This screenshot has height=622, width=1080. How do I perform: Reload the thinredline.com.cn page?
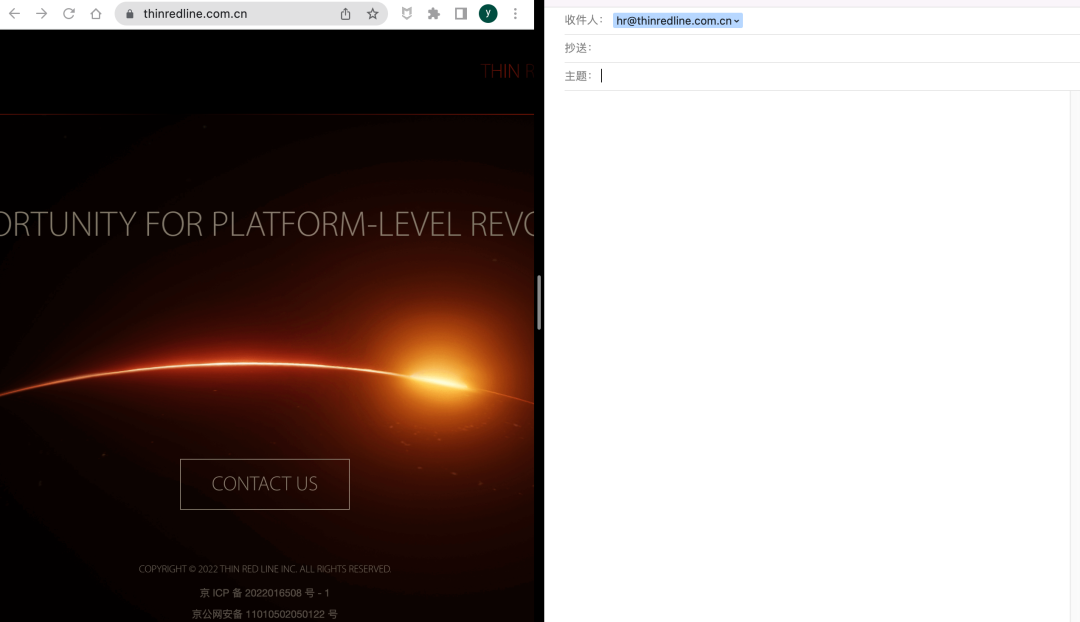[69, 14]
